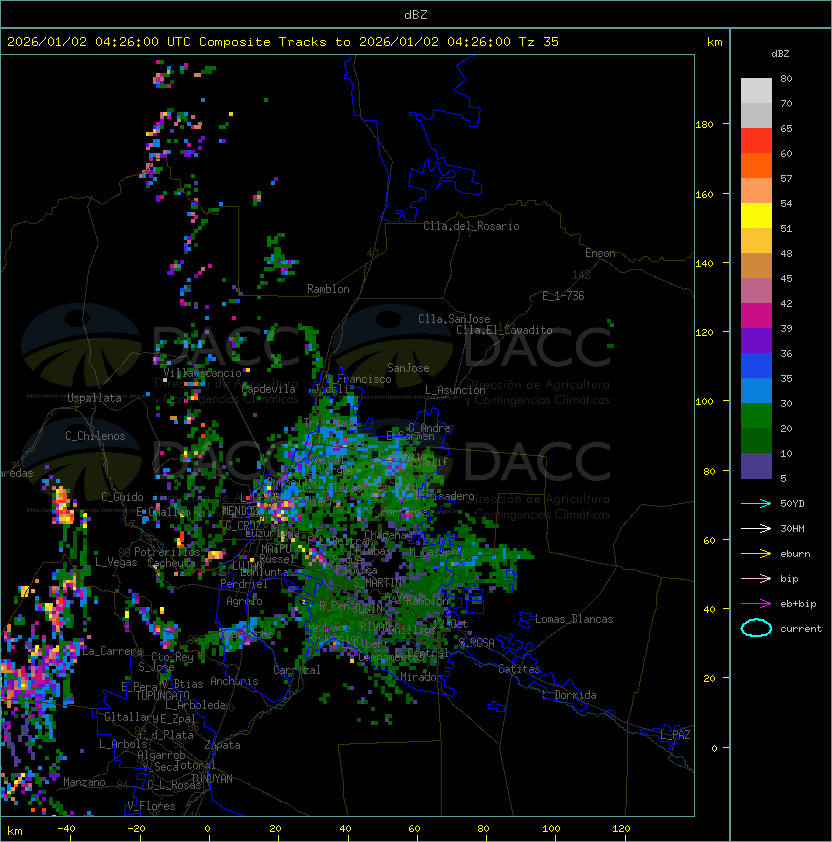Click the 'Agrelo' map label

(244, 601)
